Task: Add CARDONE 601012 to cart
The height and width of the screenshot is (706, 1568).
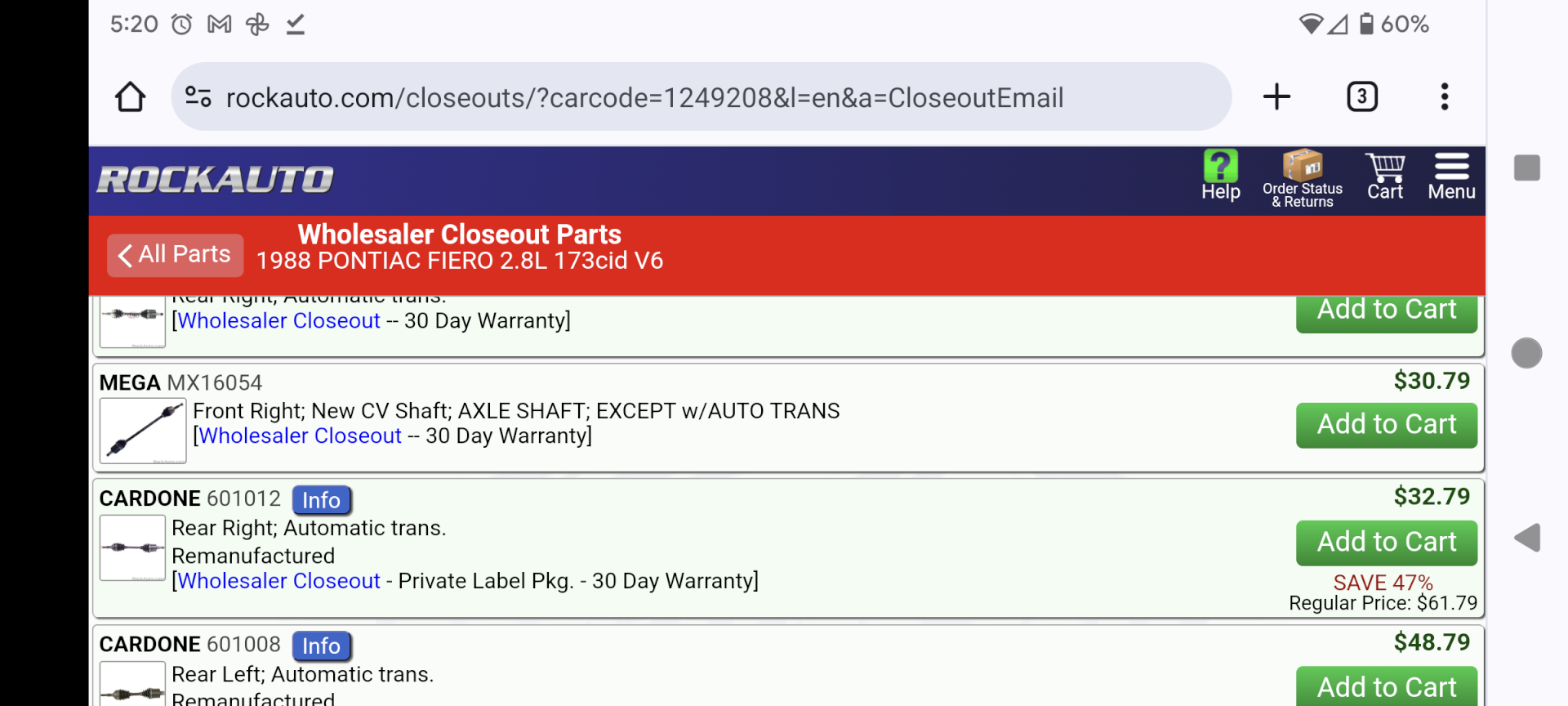Action: coord(1386,543)
